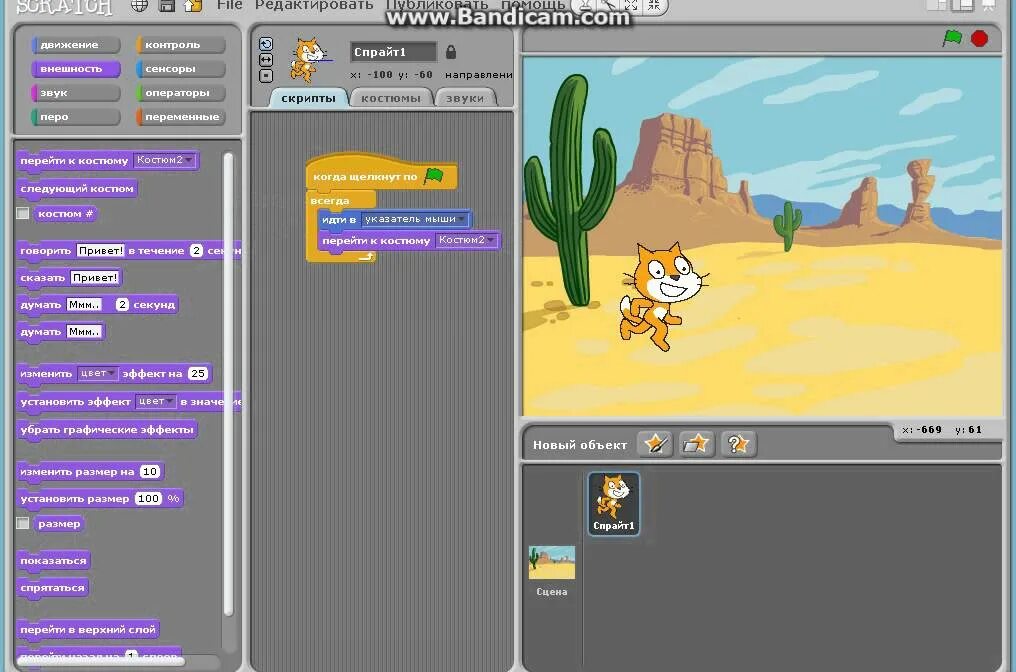Click the green flag inside the hat block
This screenshot has height=672, width=1016.
(433, 176)
